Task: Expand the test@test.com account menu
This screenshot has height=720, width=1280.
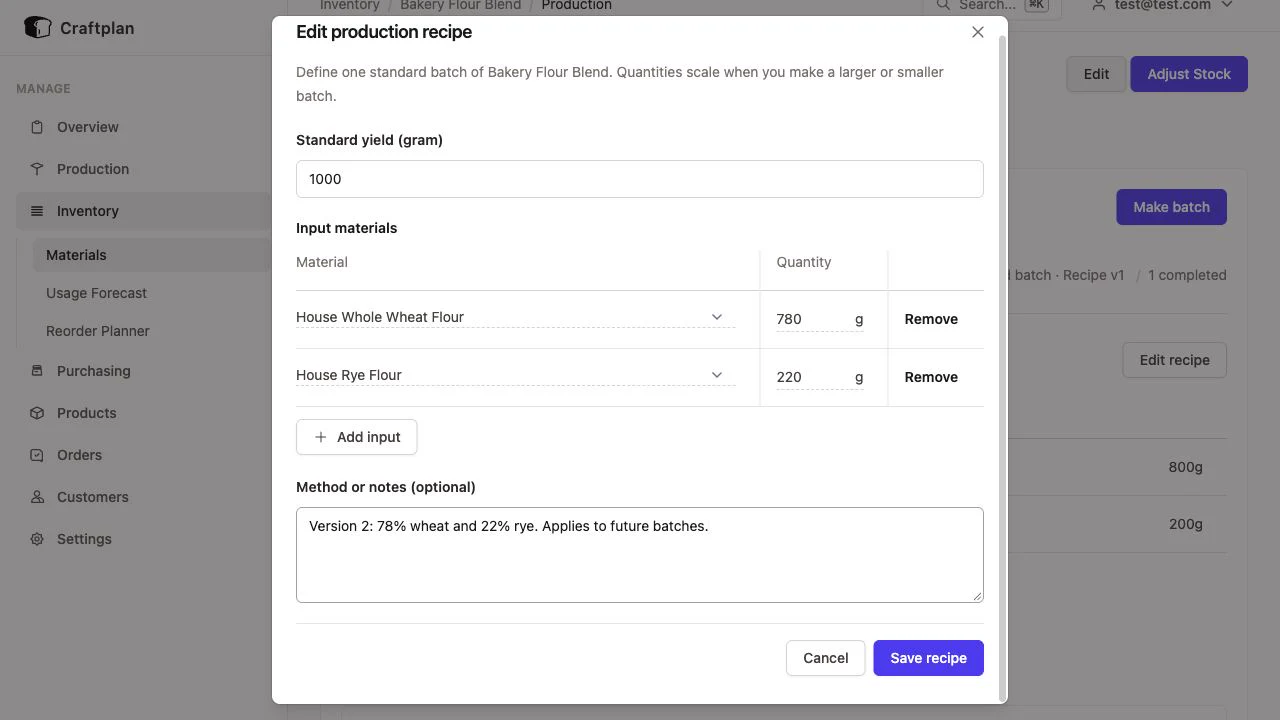Action: [x=1164, y=5]
